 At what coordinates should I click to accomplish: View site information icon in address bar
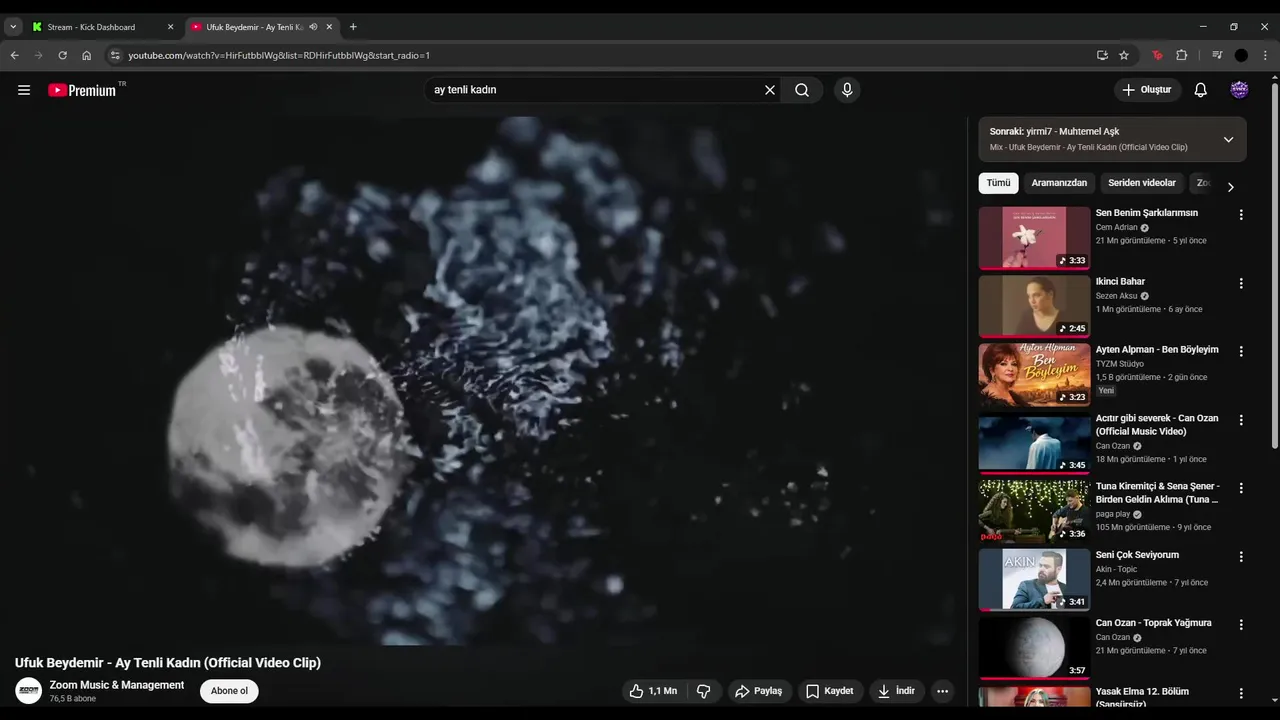coord(115,55)
